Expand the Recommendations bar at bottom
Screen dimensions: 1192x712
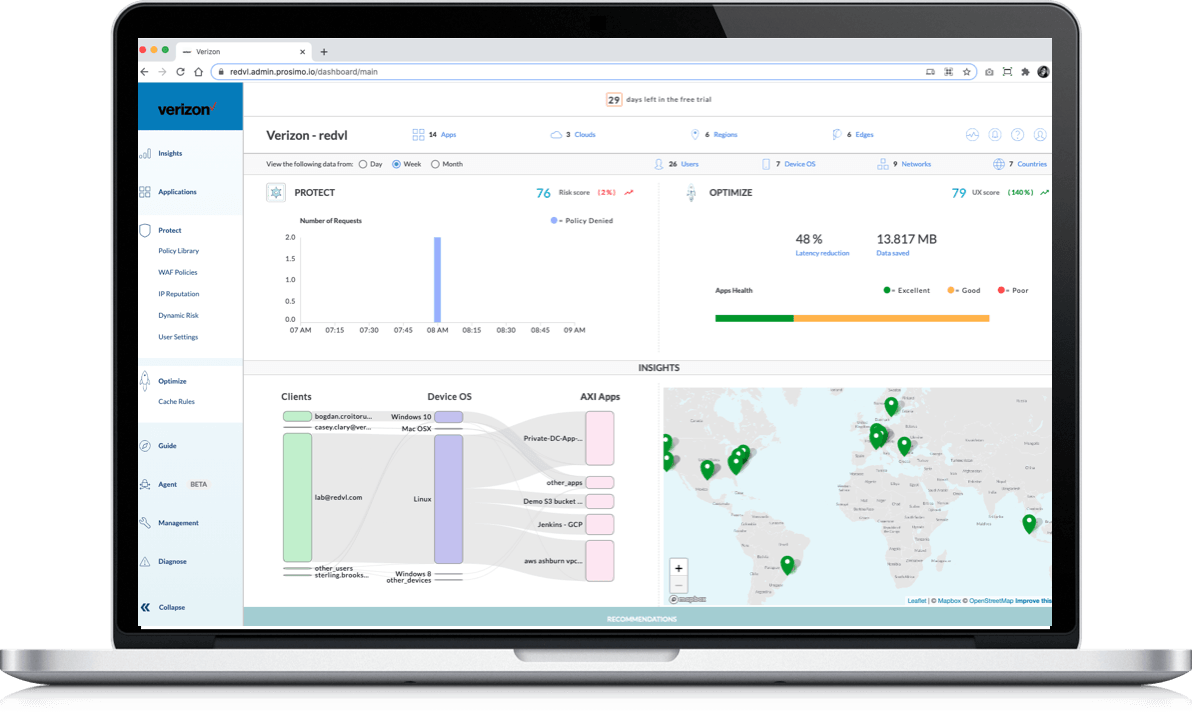tap(641, 619)
